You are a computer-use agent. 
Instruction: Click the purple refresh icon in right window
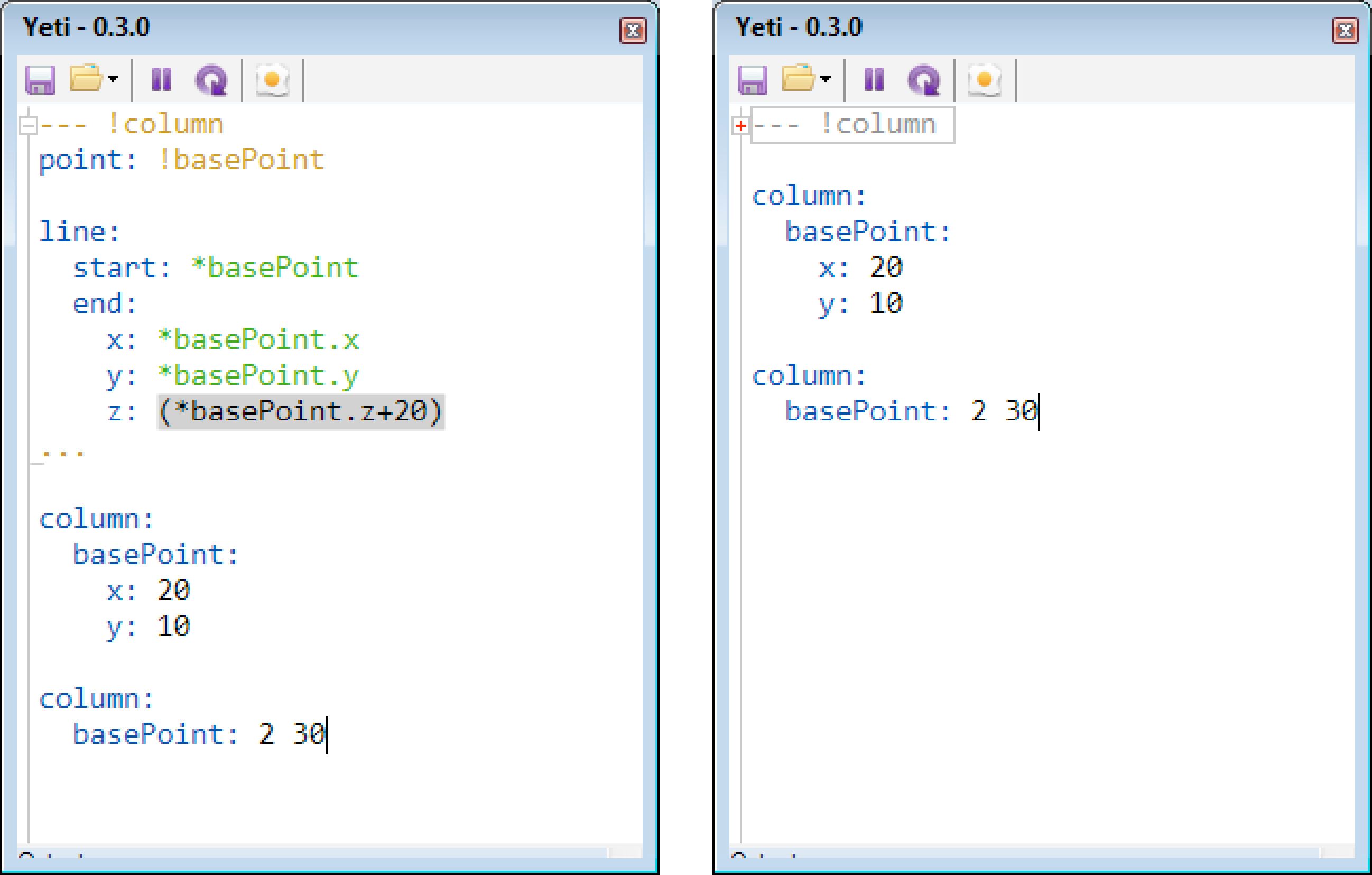click(x=924, y=80)
